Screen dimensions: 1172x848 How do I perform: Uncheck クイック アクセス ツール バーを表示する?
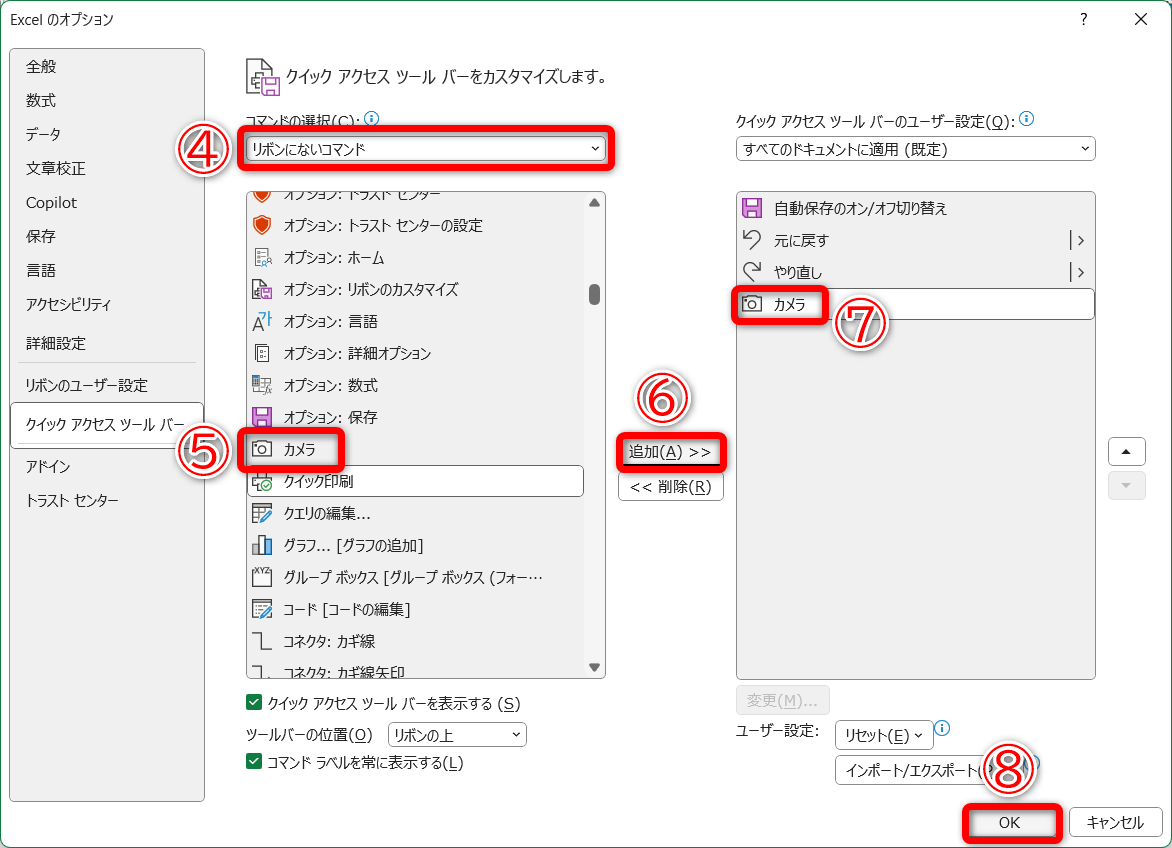(x=253, y=704)
